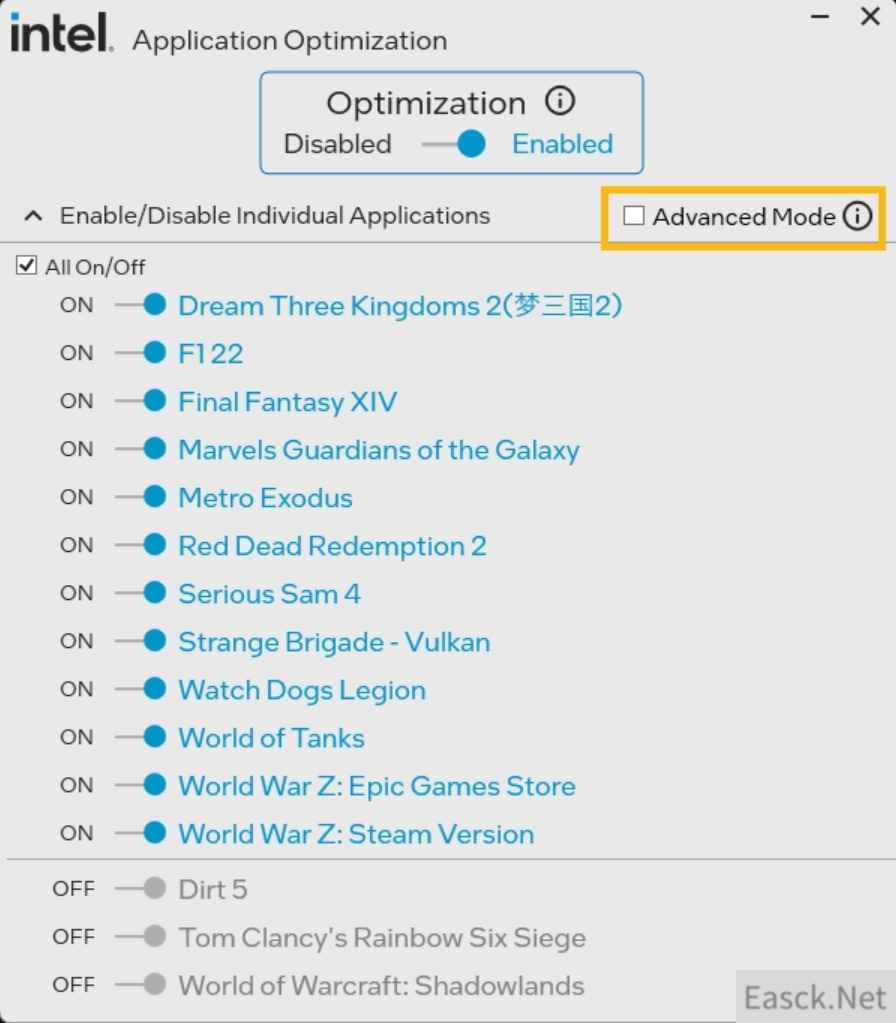Click the Intel logo
This screenshot has width=896, height=1023.
coord(61,33)
